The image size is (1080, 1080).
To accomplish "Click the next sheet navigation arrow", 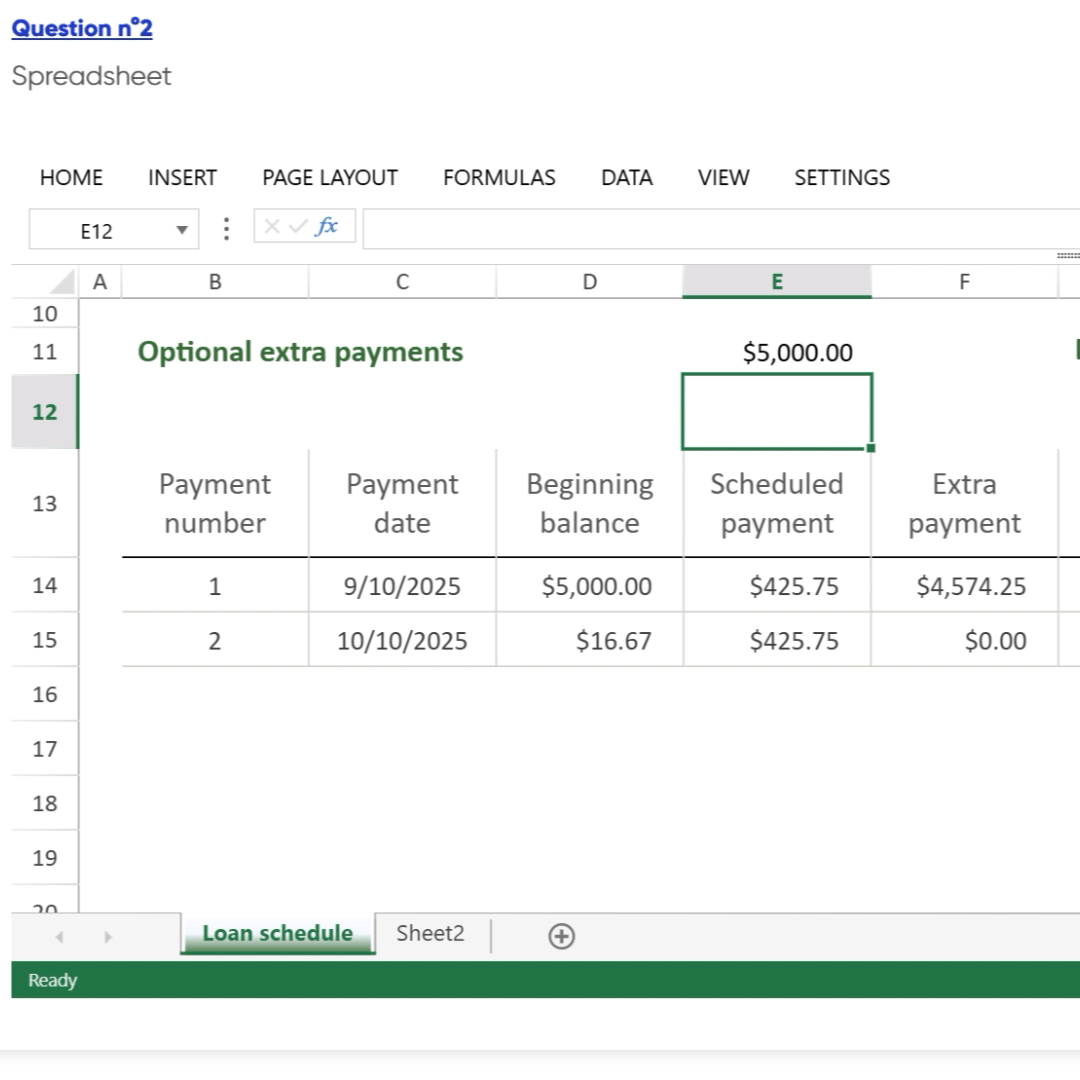I will click(108, 937).
